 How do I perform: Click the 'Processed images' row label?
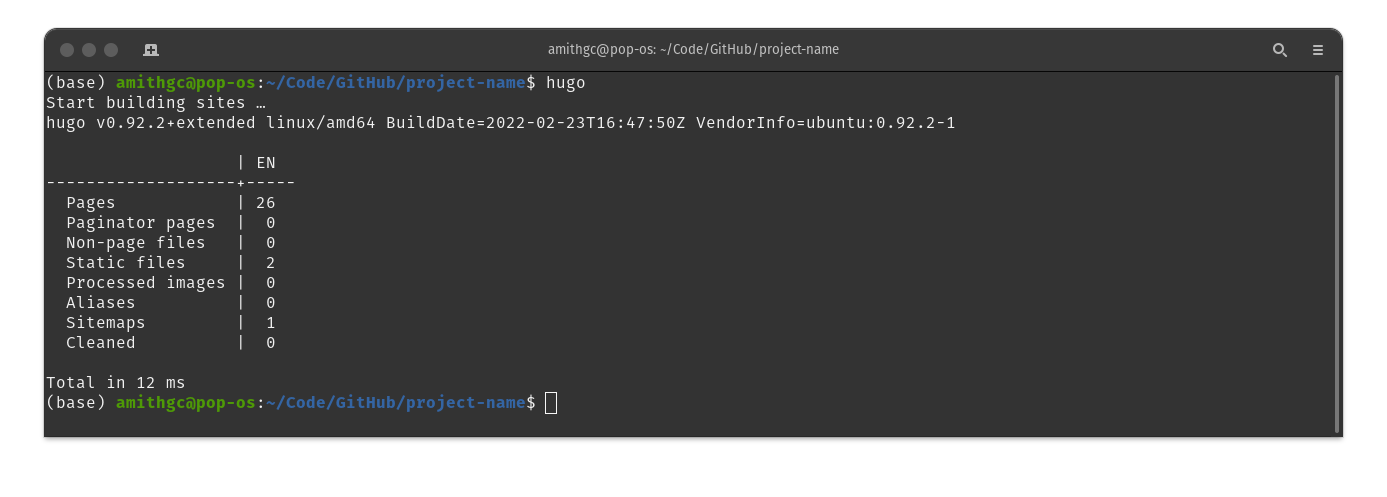(x=146, y=283)
